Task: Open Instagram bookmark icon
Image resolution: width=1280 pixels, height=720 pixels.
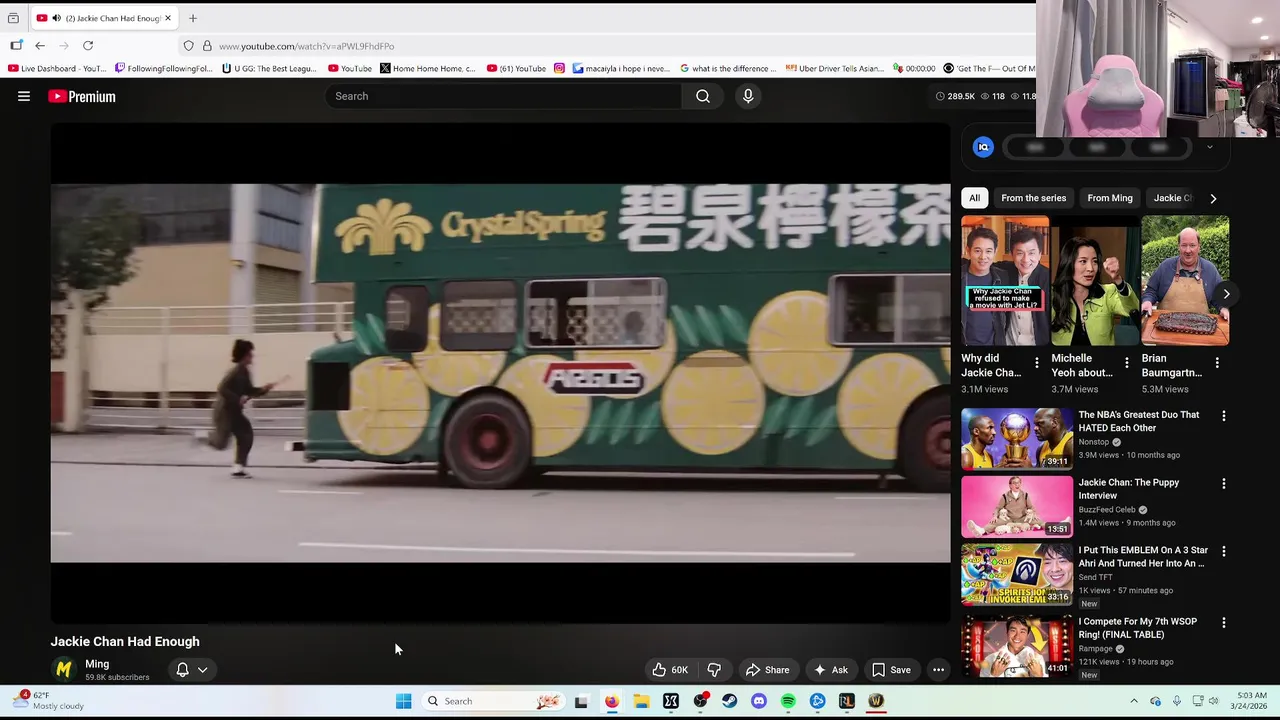Action: click(559, 68)
